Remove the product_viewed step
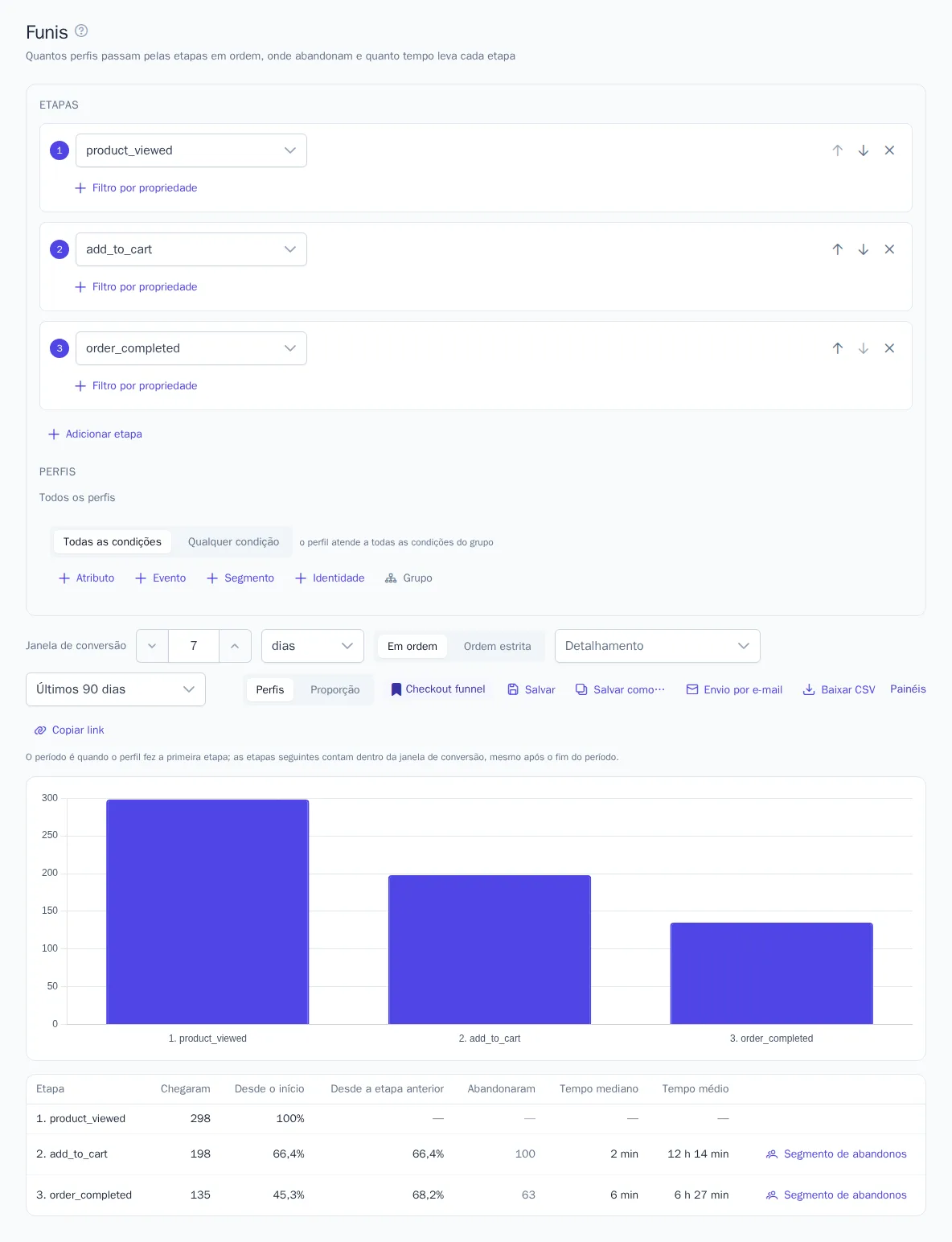Viewport: 952px width, 1242px height. [889, 150]
